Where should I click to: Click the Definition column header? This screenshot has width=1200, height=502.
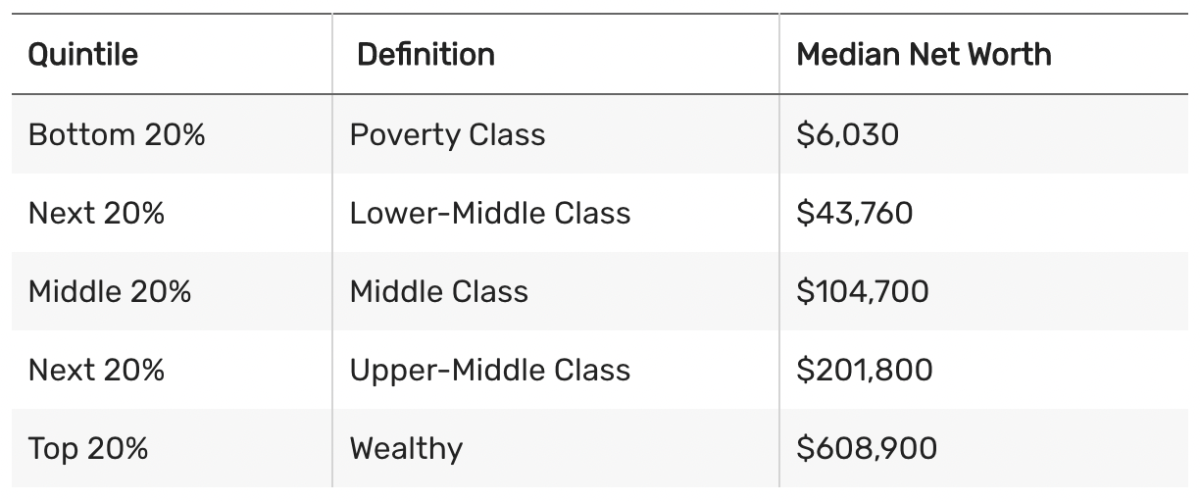[x=426, y=54]
